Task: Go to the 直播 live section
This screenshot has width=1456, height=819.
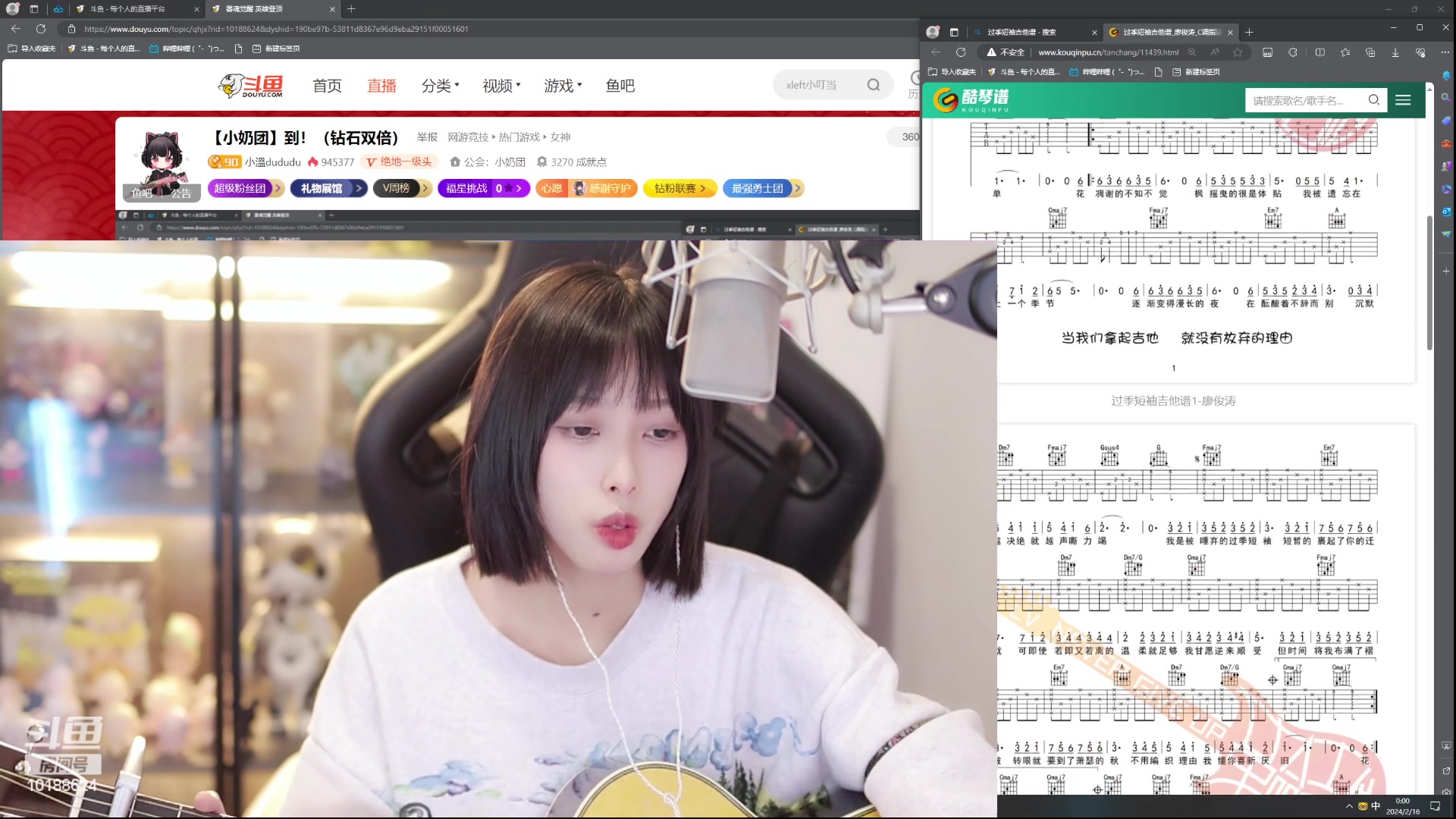Action: (381, 86)
